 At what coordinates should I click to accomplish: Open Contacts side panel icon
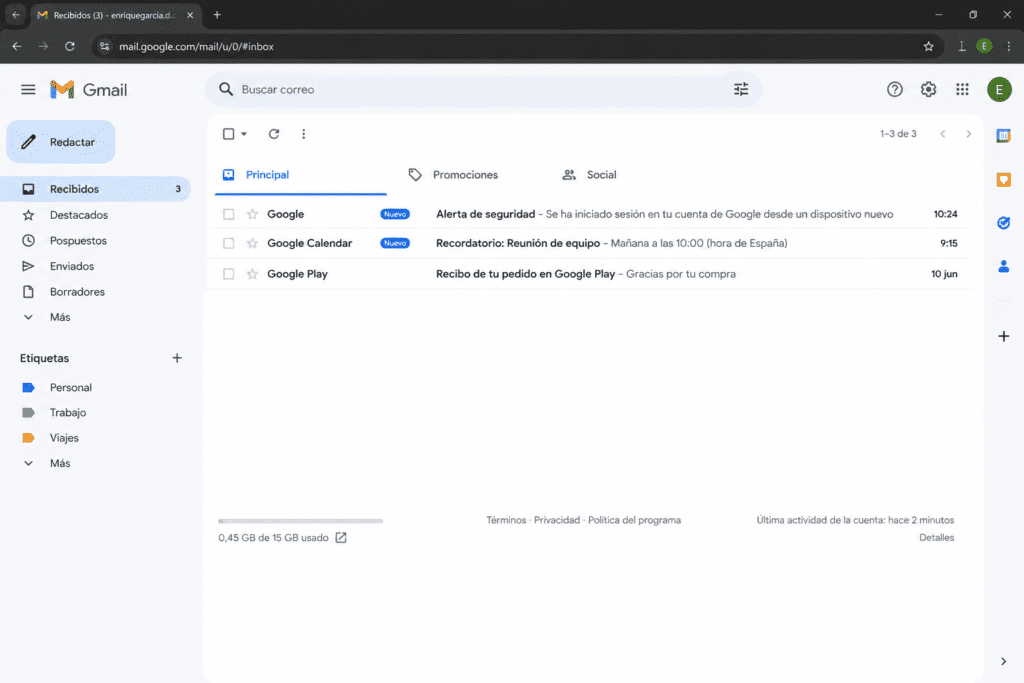pyautogui.click(x=1004, y=266)
